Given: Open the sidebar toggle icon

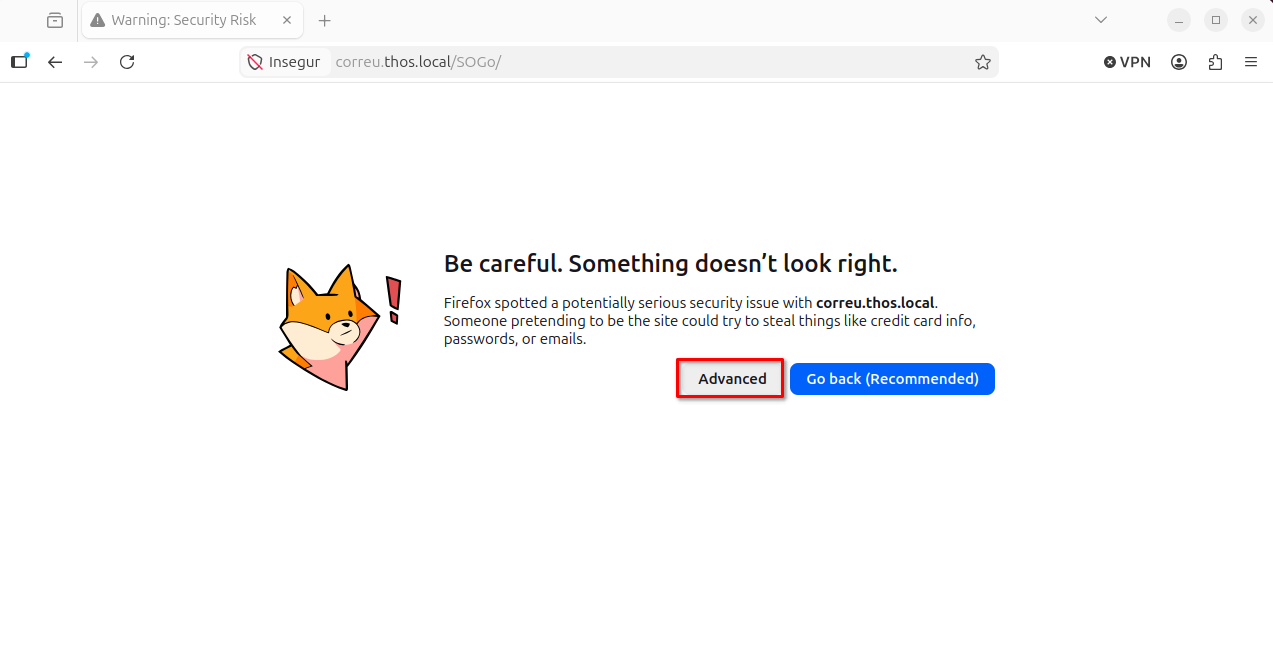Looking at the screenshot, I should [20, 62].
